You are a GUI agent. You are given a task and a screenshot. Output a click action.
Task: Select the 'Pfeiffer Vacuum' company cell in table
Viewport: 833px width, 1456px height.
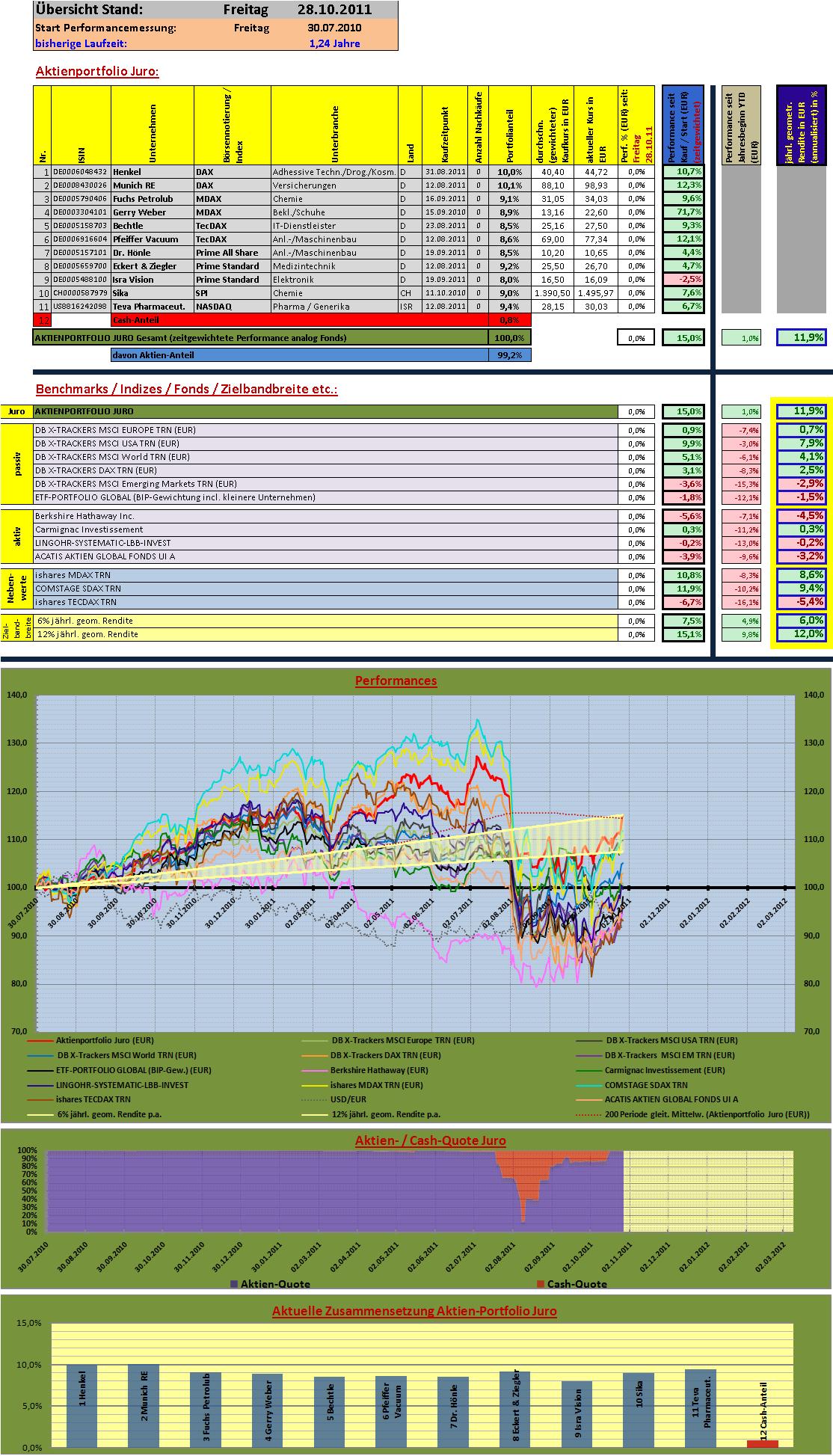153,239
